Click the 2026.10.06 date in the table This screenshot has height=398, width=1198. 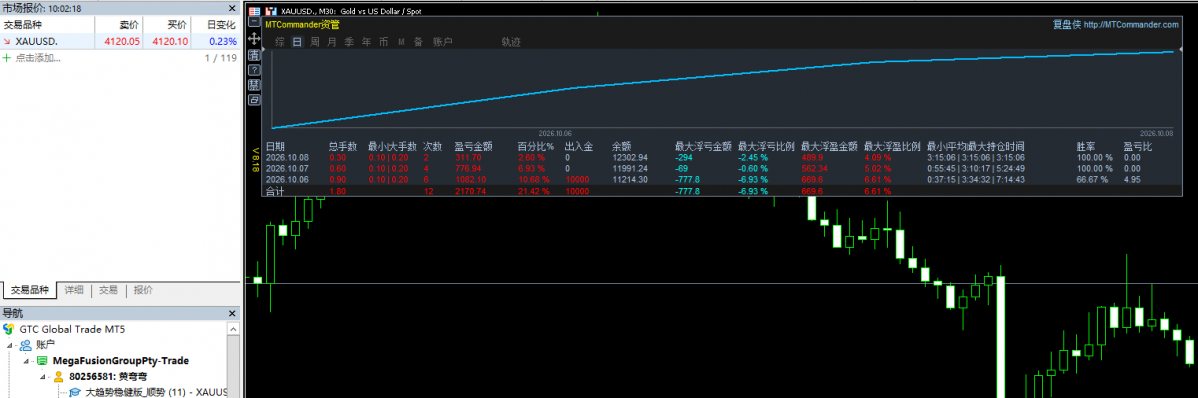[287, 180]
